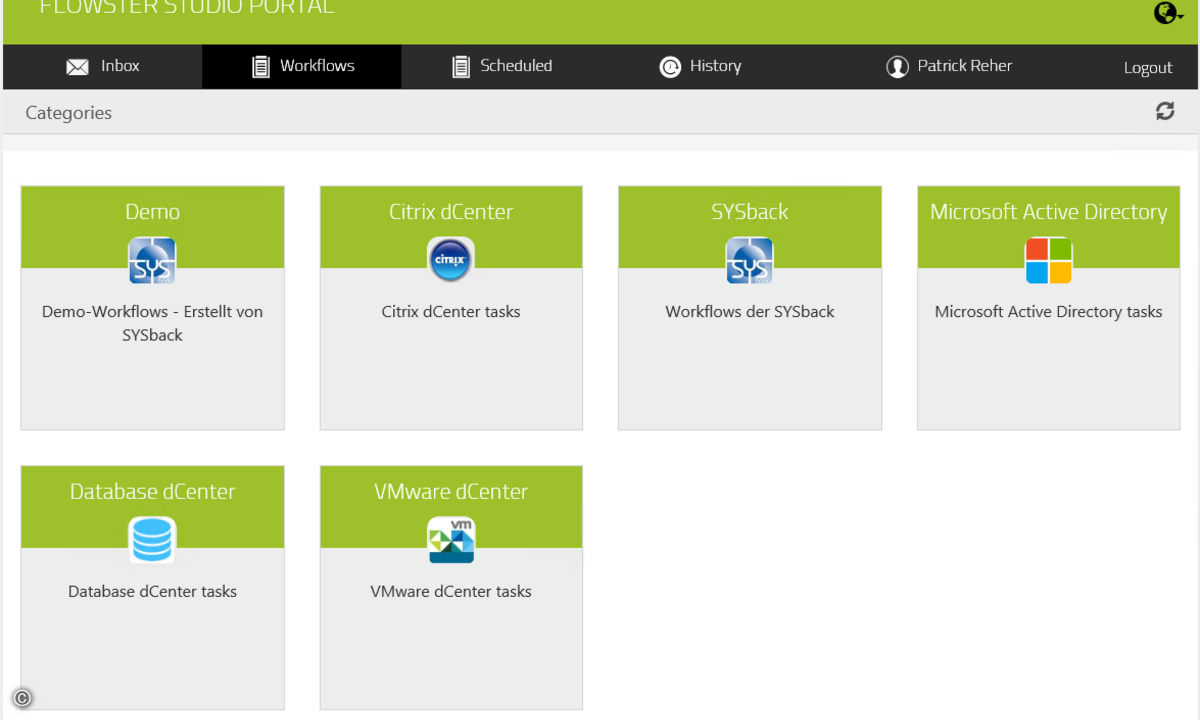The height and width of the screenshot is (720, 1200).
Task: Click the Flowster Studio Portal title
Action: click(x=187, y=8)
